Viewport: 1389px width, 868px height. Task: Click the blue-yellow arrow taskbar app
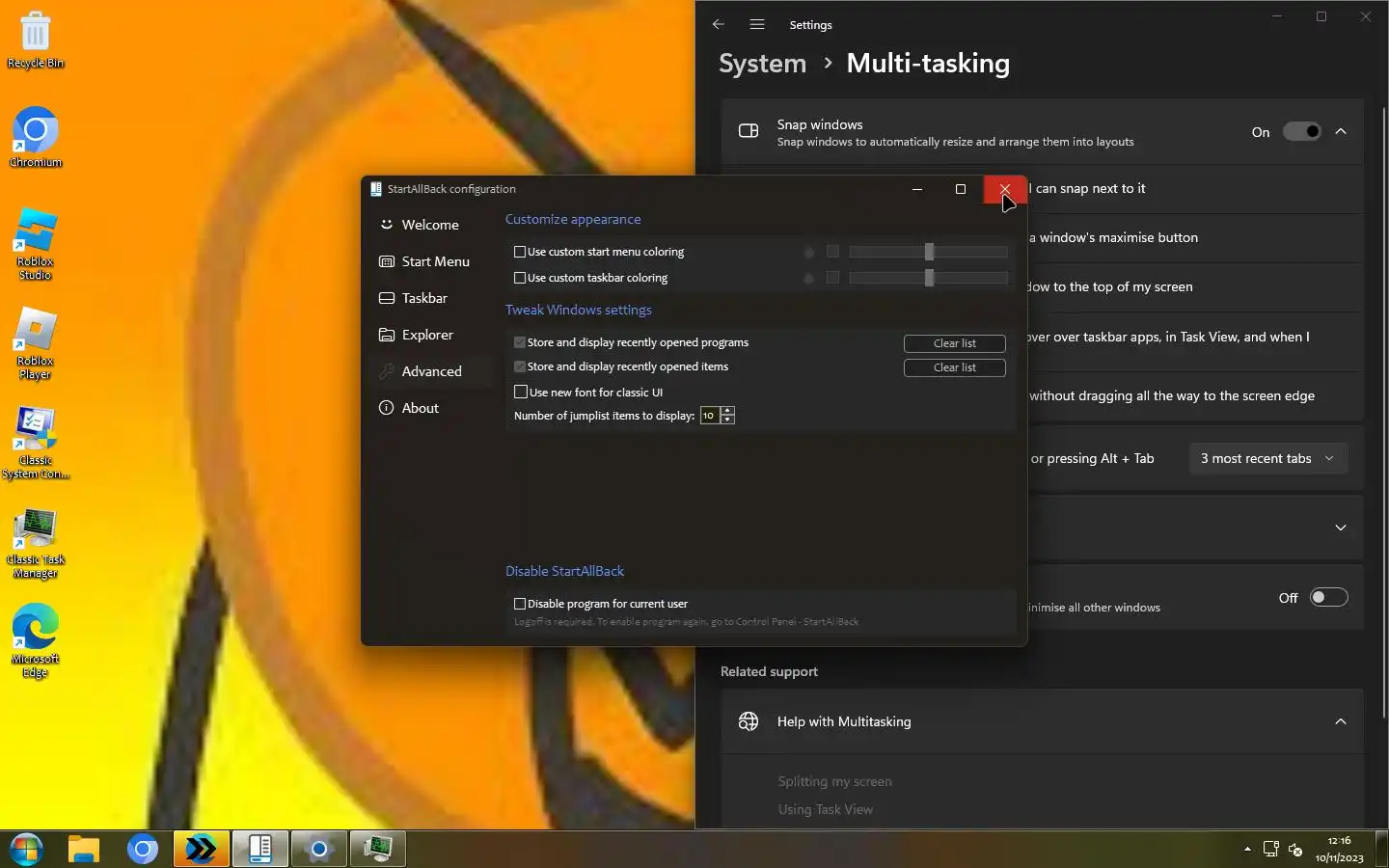pyautogui.click(x=202, y=850)
